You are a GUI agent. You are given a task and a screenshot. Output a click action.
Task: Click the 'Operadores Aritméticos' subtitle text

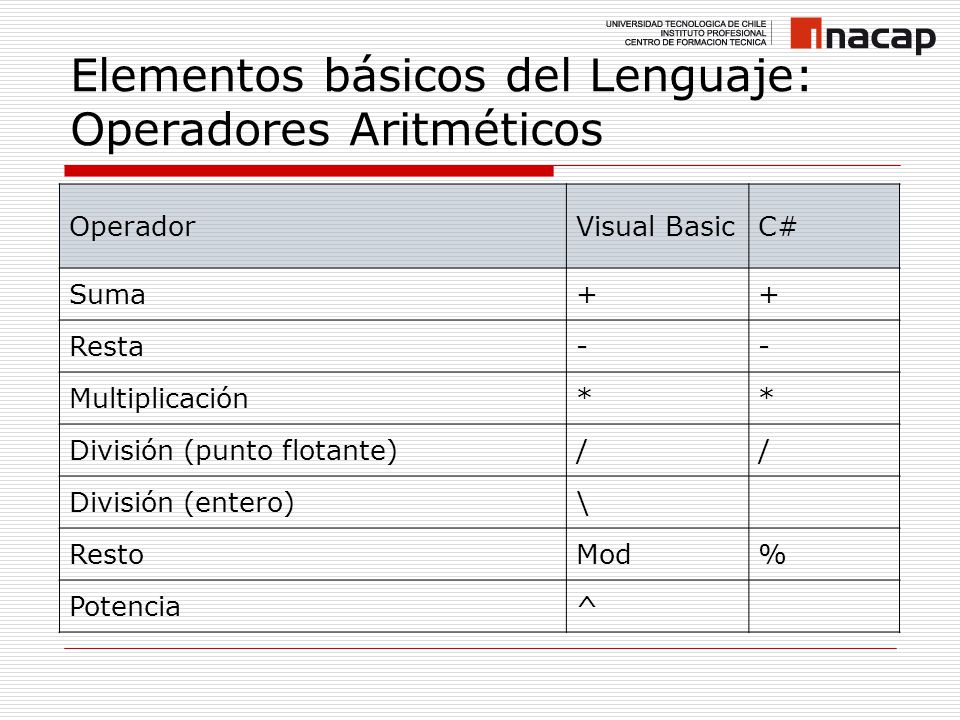coord(337,130)
